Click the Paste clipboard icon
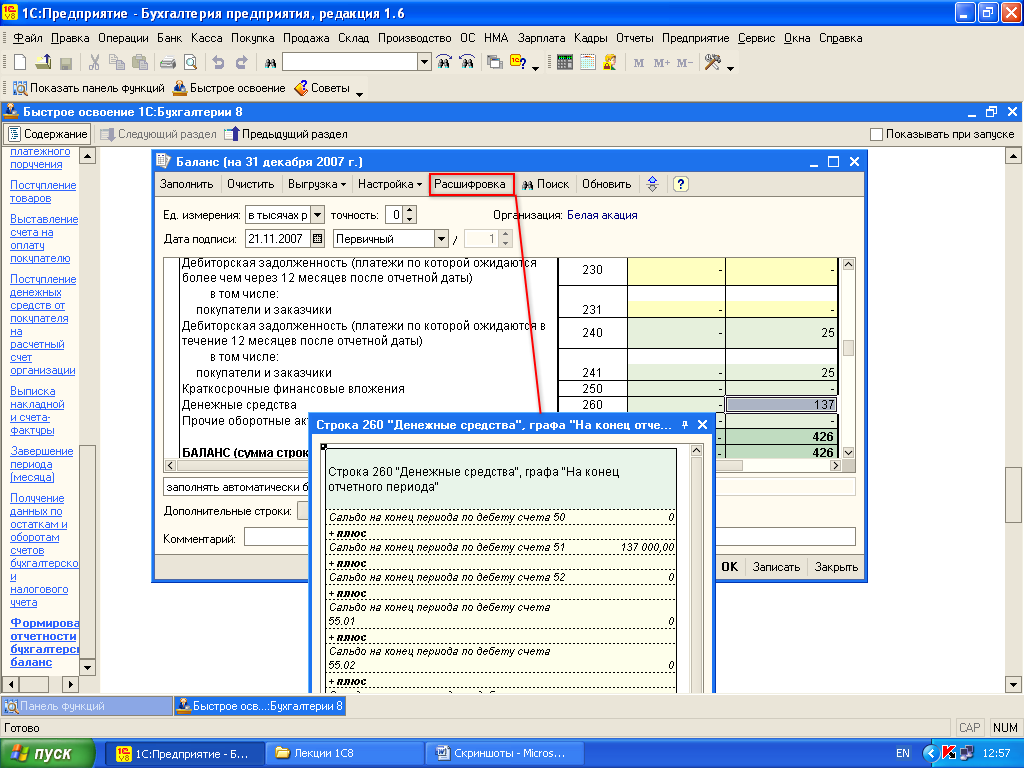This screenshot has height=768, width=1024. (x=140, y=63)
